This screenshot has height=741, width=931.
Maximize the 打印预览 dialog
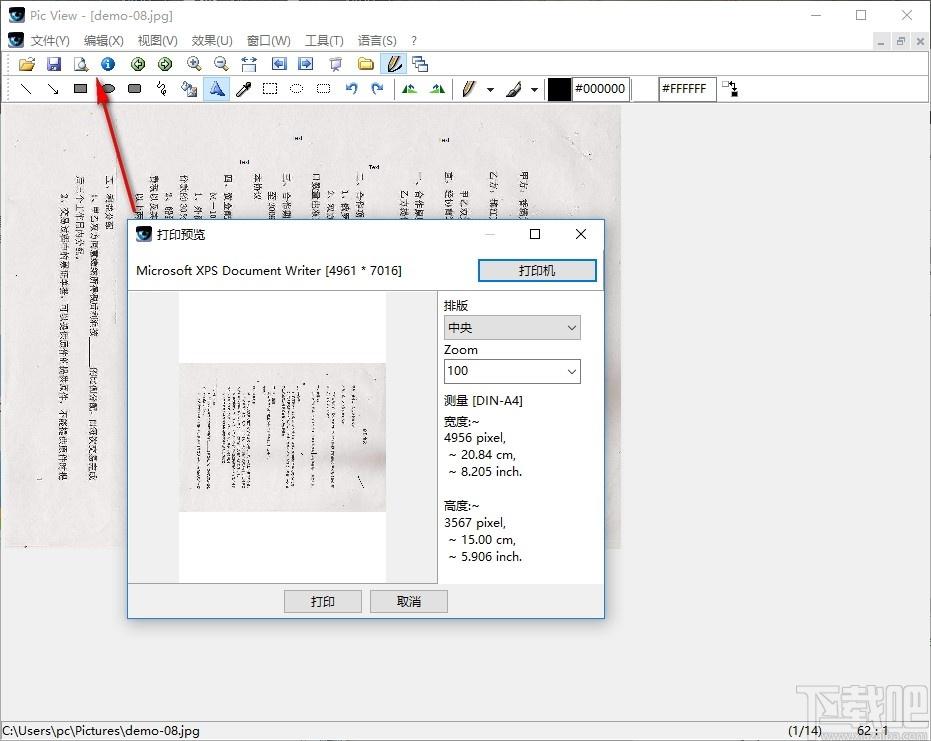[x=534, y=235]
